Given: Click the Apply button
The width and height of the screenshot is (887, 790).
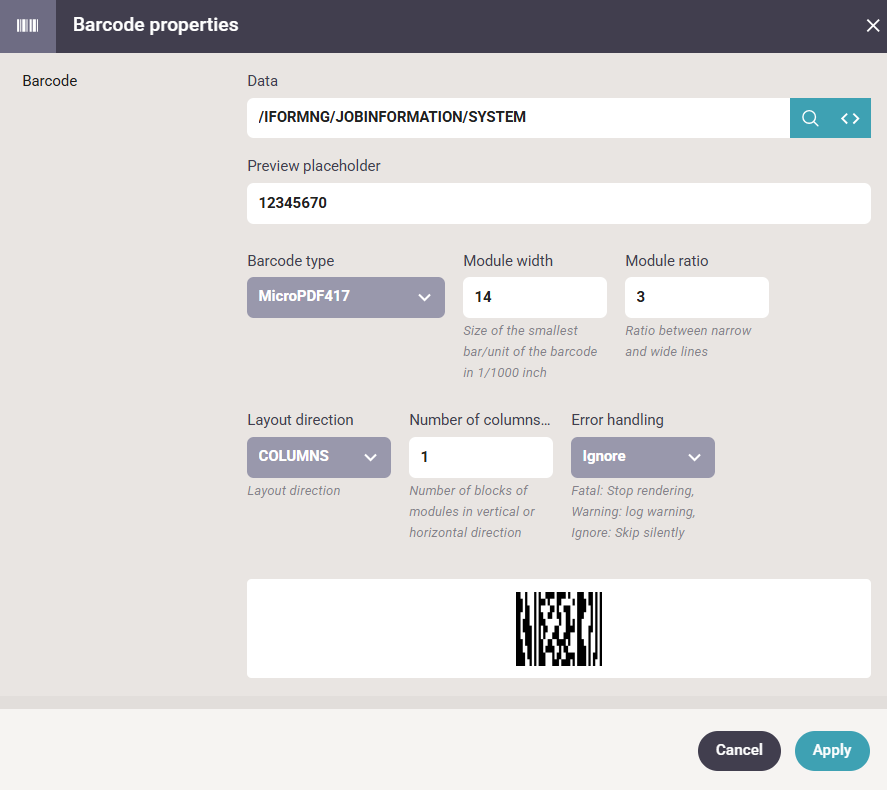Looking at the screenshot, I should pyautogui.click(x=832, y=750).
